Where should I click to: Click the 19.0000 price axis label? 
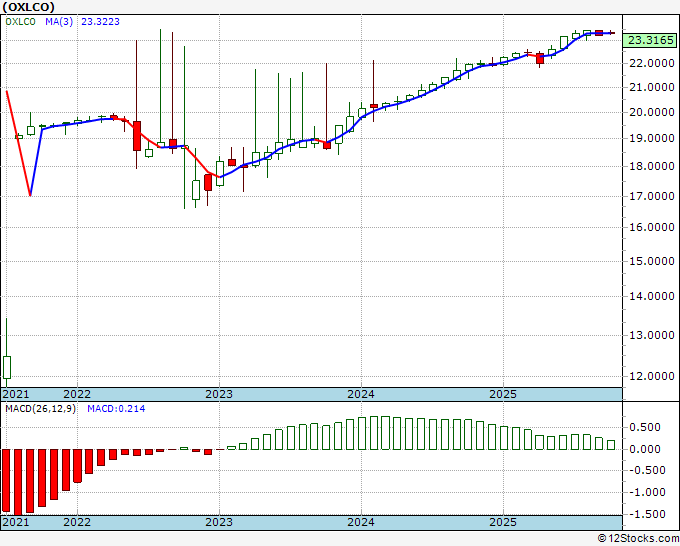pyautogui.click(x=652, y=138)
